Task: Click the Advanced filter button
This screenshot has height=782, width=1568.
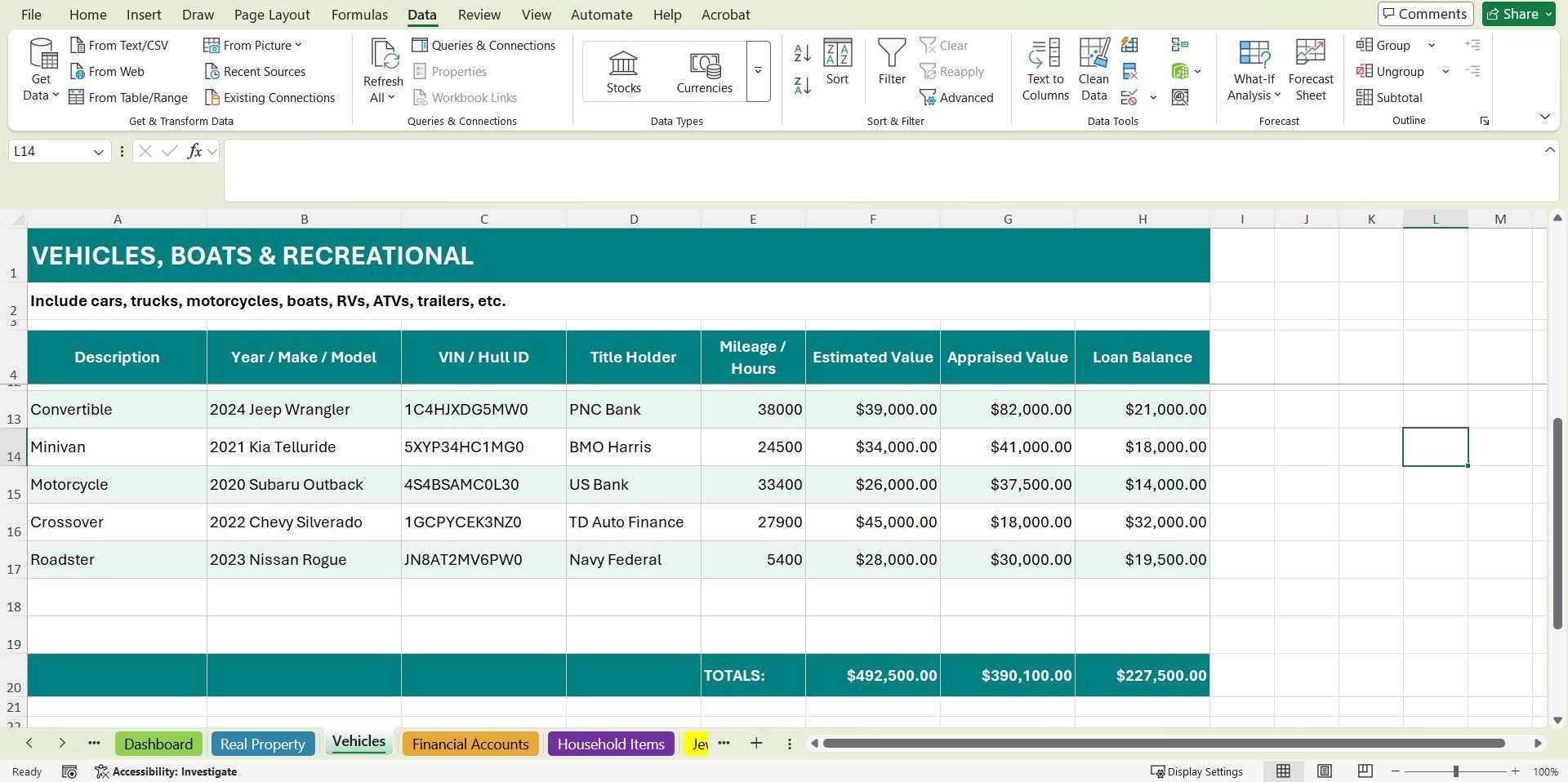Action: tap(956, 98)
